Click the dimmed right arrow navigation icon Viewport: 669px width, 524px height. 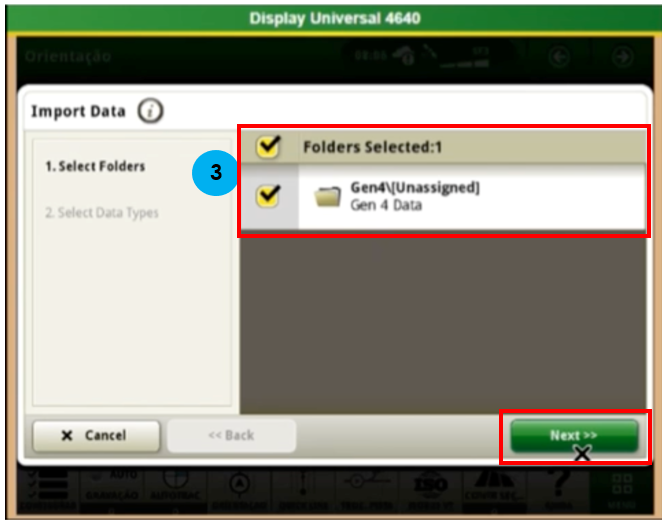pyautogui.click(x=622, y=57)
